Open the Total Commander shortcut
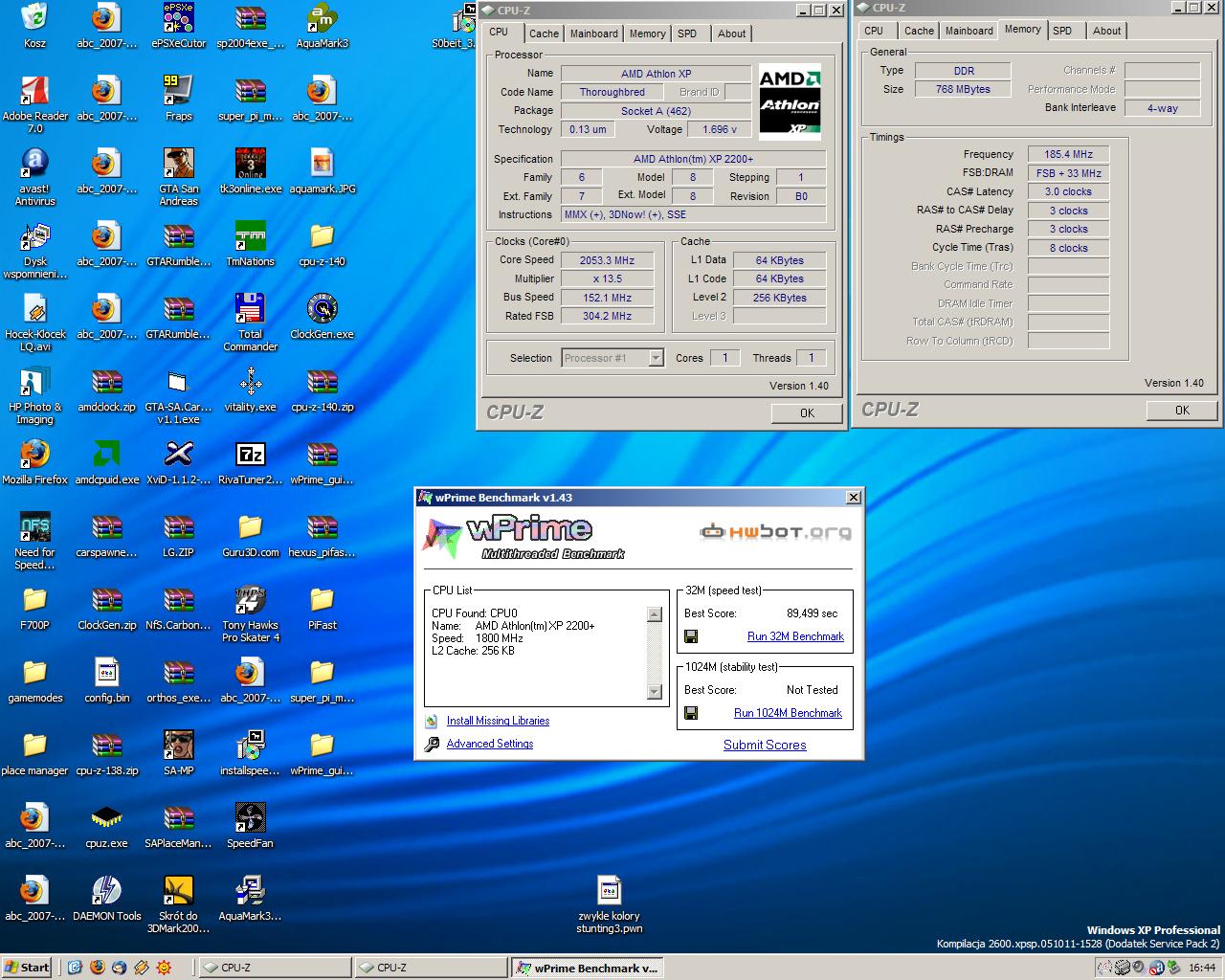 click(250, 323)
